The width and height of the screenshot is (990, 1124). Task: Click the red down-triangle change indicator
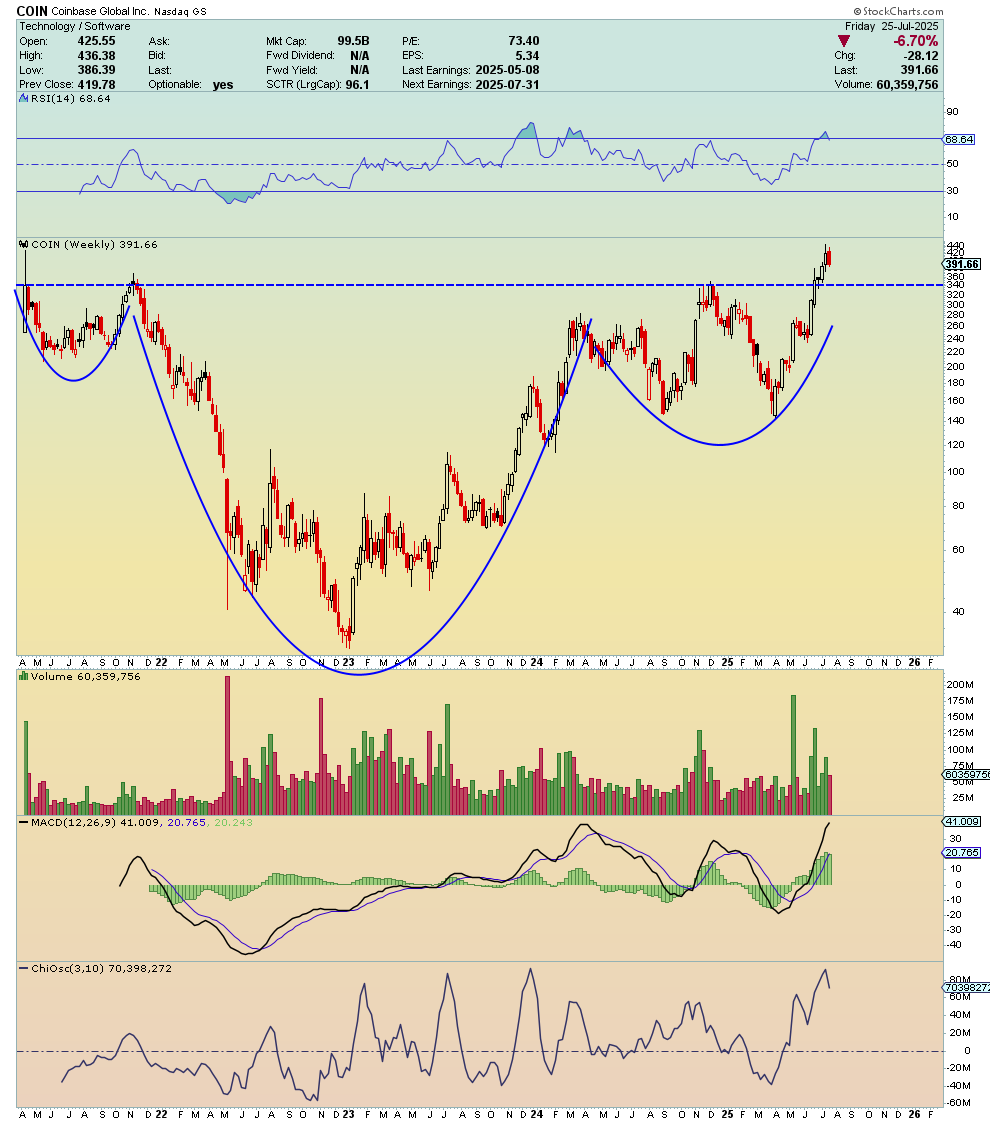coord(844,42)
